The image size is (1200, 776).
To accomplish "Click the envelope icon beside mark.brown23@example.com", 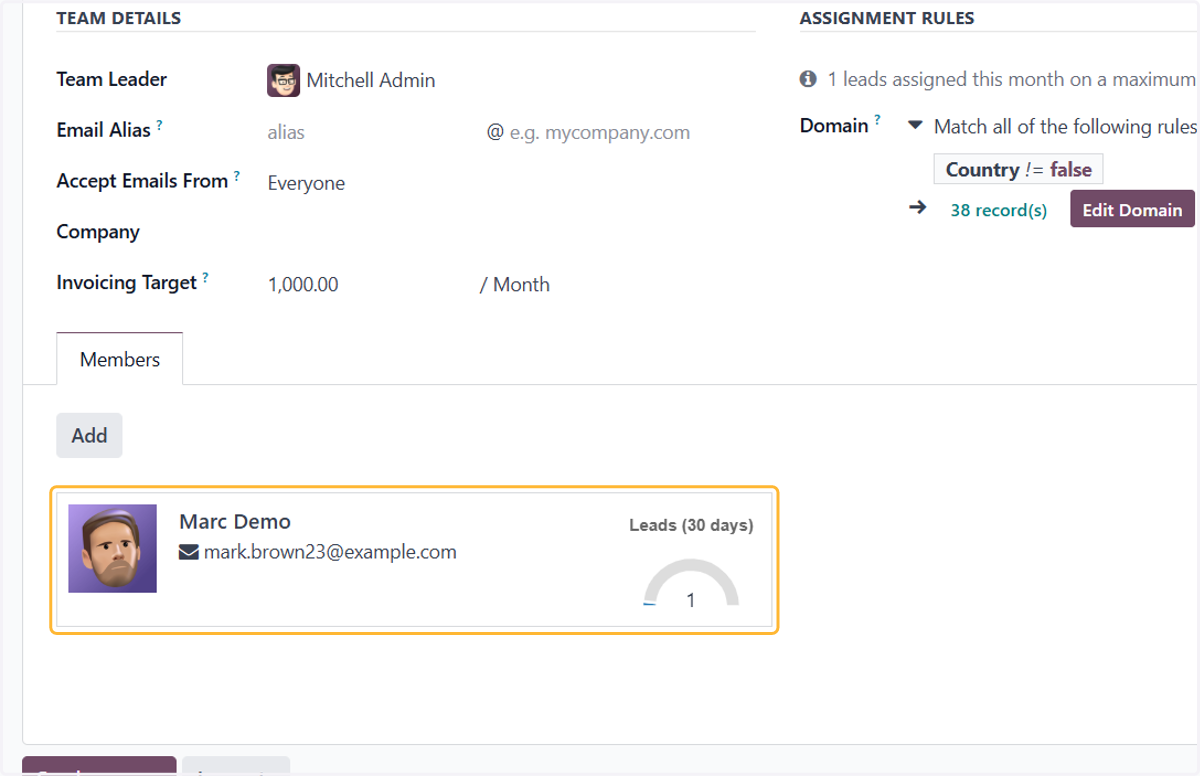I will 188,552.
